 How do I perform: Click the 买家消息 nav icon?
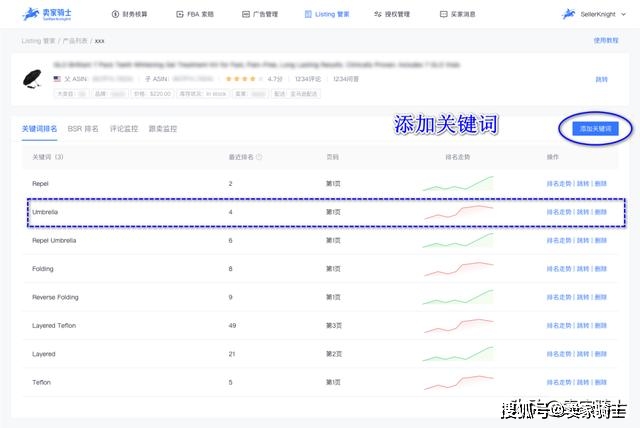click(444, 14)
